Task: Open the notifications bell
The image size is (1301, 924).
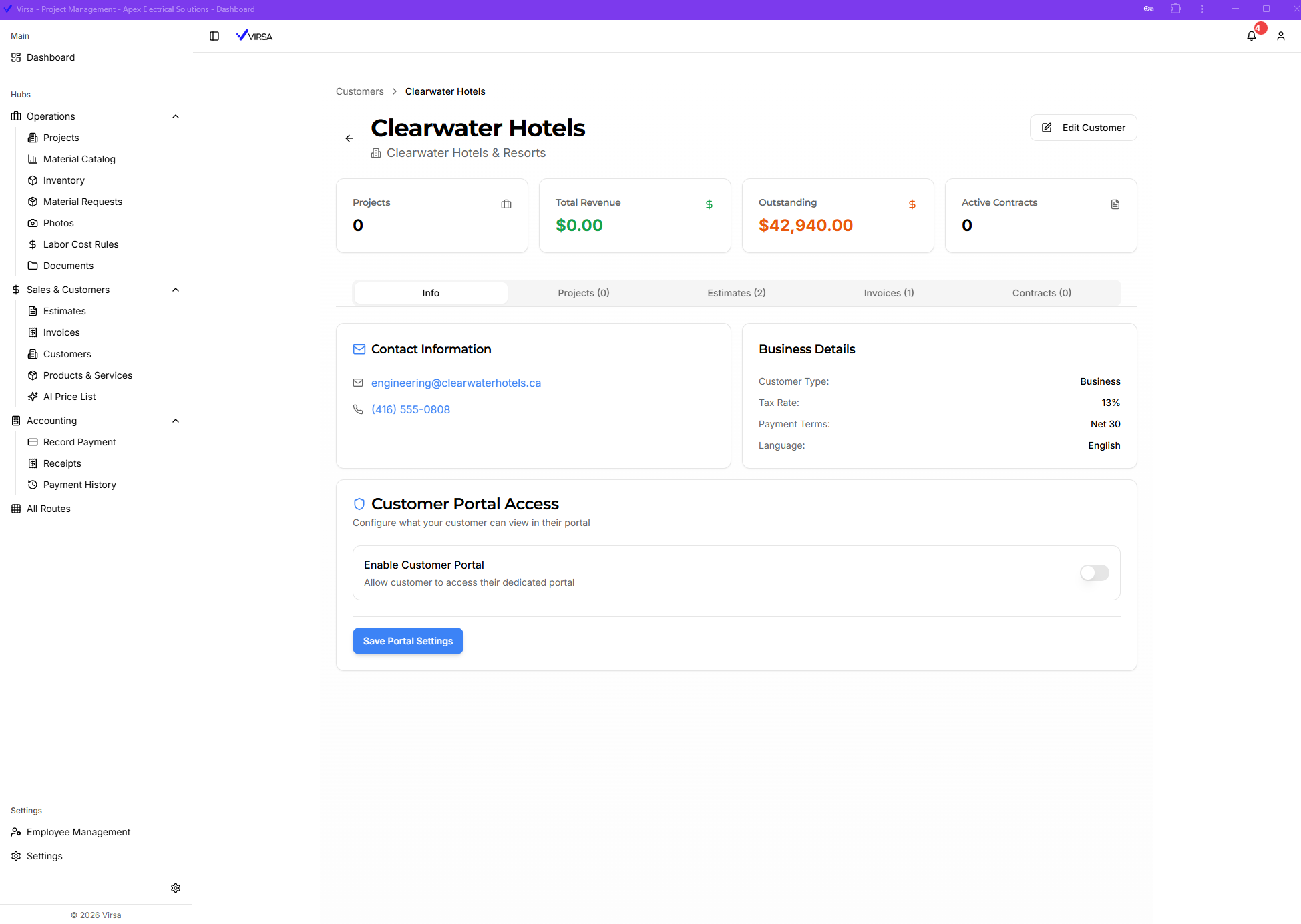Action: pyautogui.click(x=1252, y=36)
